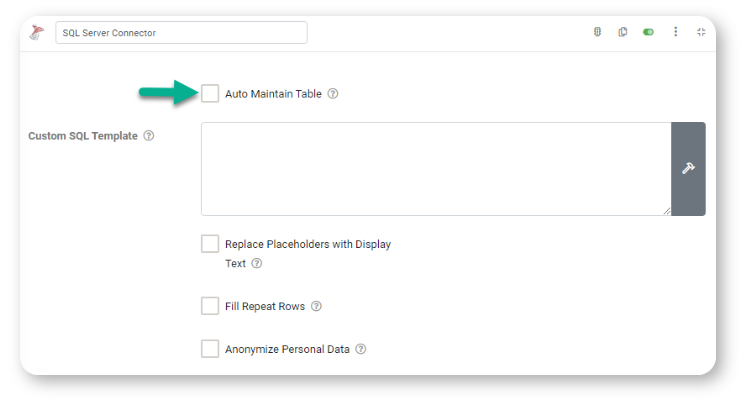Open help for Fill Repeat Rows
The image size is (742, 401).
316,306
